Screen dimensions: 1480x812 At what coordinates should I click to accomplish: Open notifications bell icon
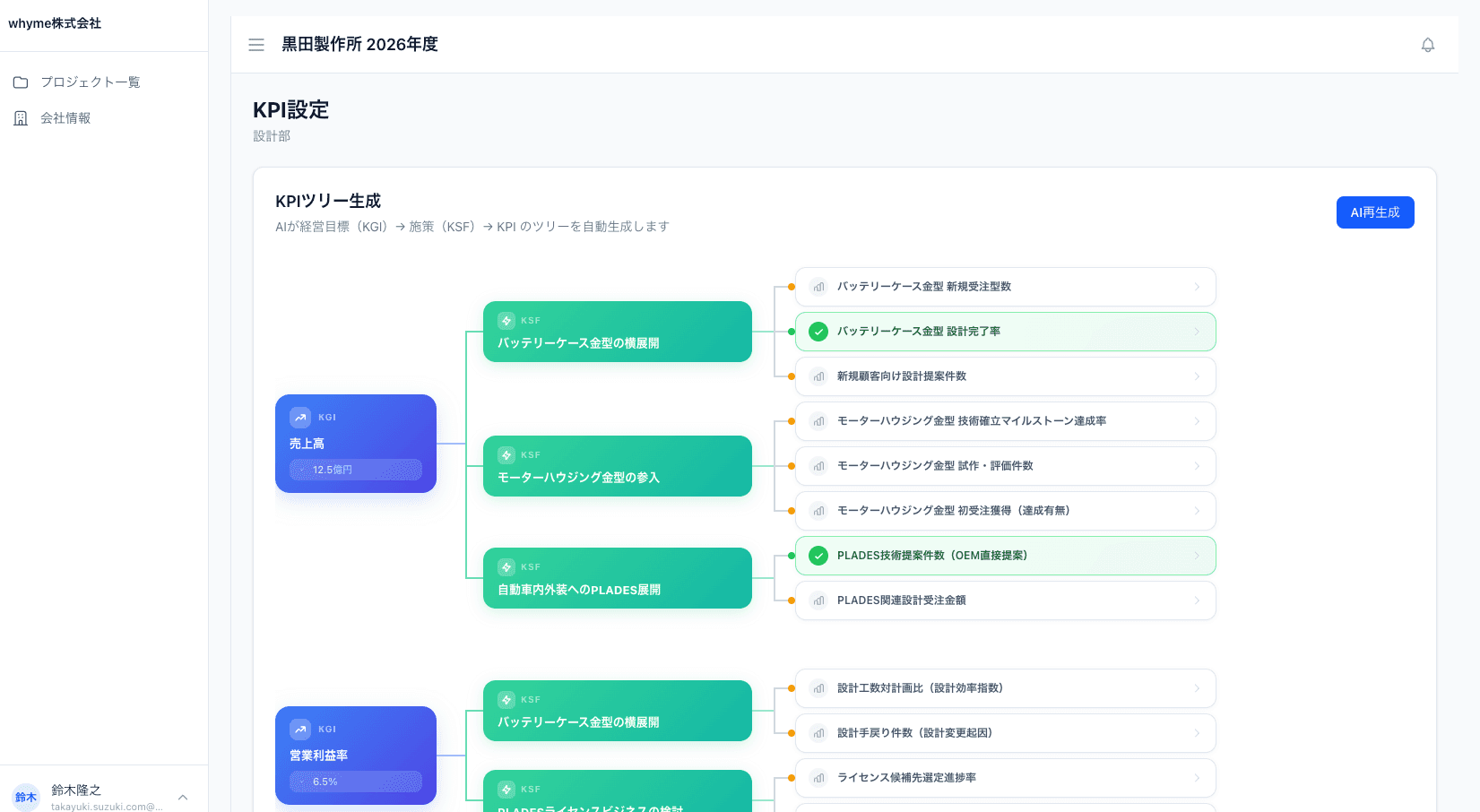(1427, 45)
